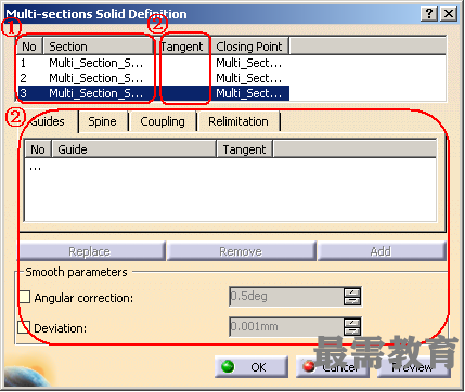This screenshot has height=392, width=465.
Task: Click the 0.5deg angular correction field
Action: click(x=287, y=296)
